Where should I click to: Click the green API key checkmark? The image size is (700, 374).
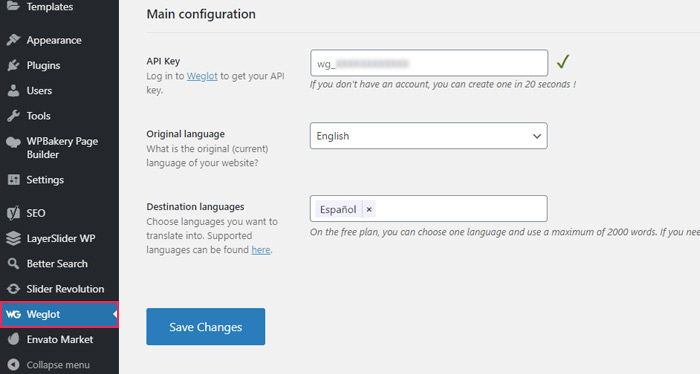coord(563,62)
